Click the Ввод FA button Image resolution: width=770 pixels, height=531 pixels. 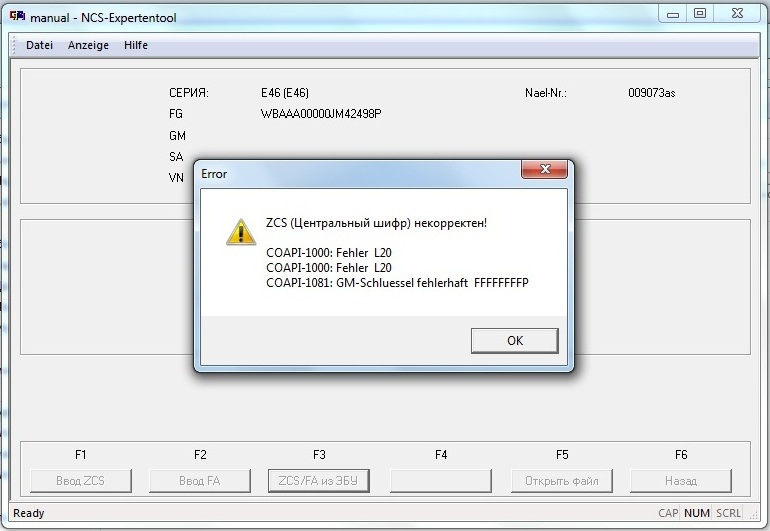(199, 480)
